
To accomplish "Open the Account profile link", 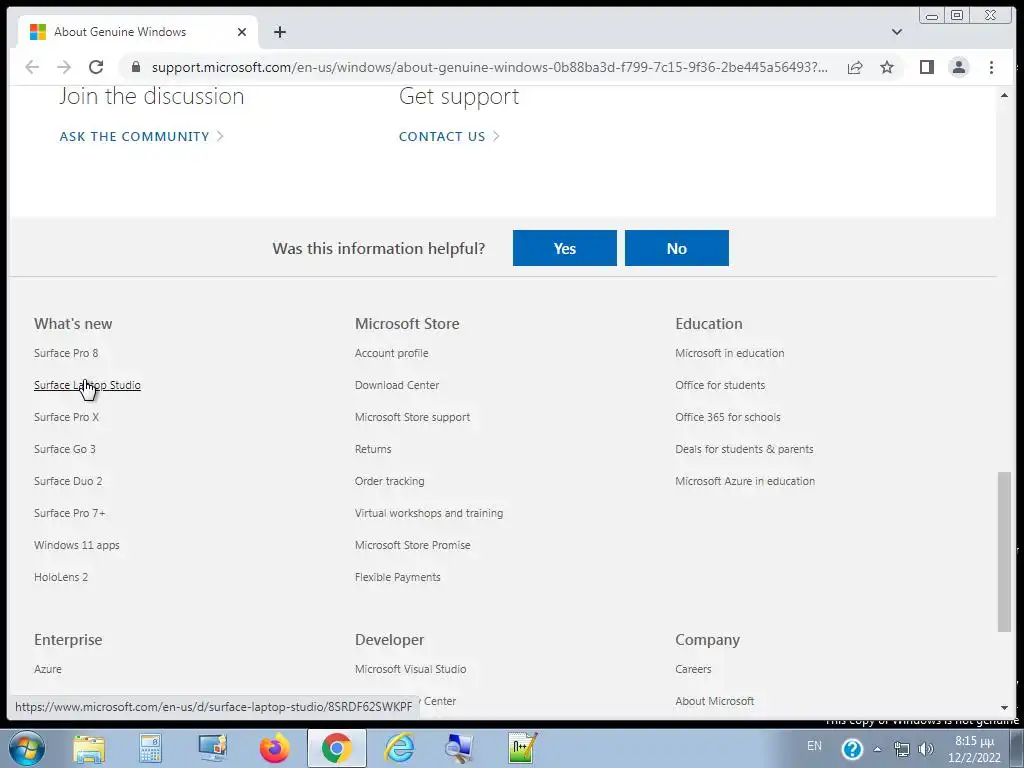I will pyautogui.click(x=391, y=353).
